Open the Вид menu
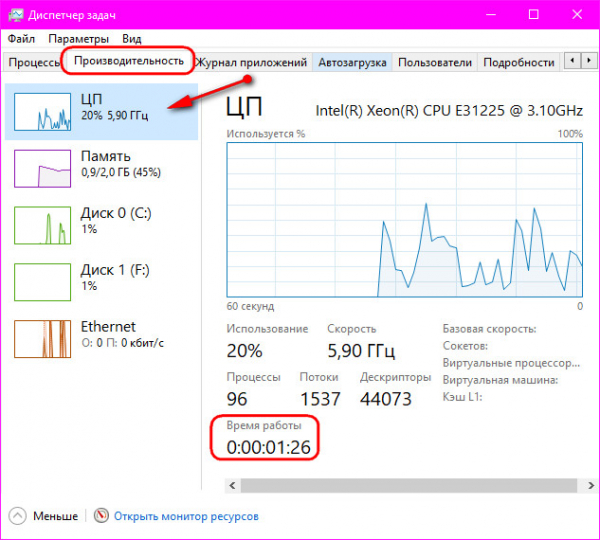Screen dimensions: 600x540 pyautogui.click(x=132, y=39)
